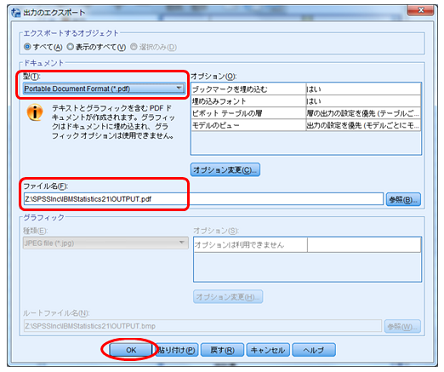Click the information icon beside the PDF description
444x372 pixels.
click(35, 112)
